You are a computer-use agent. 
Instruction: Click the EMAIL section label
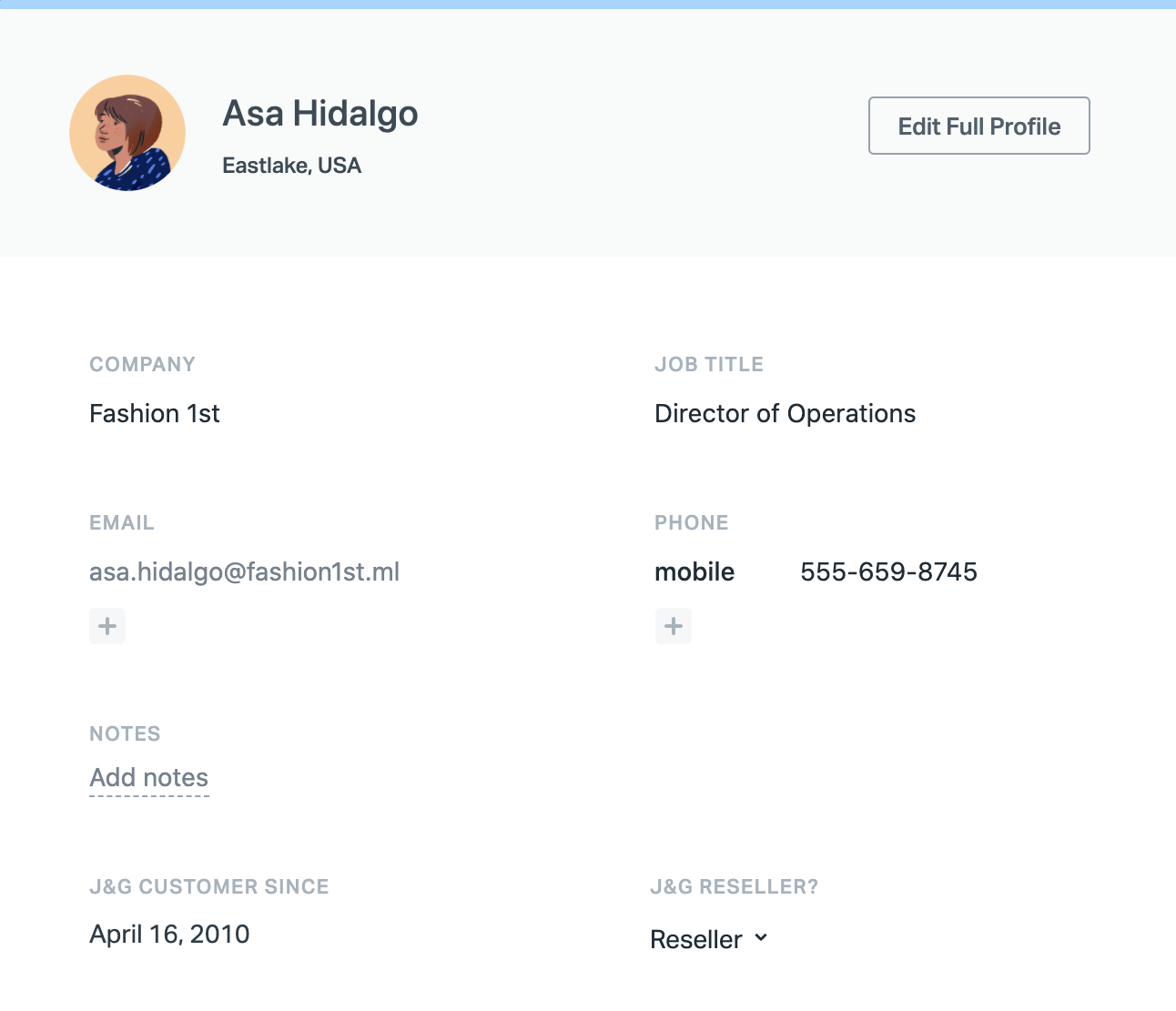point(122,523)
